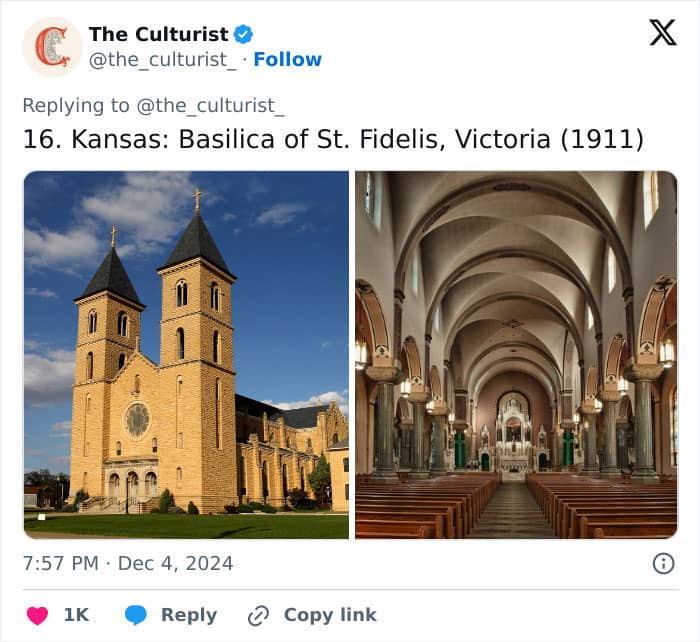Click the chain link icon

tap(258, 615)
